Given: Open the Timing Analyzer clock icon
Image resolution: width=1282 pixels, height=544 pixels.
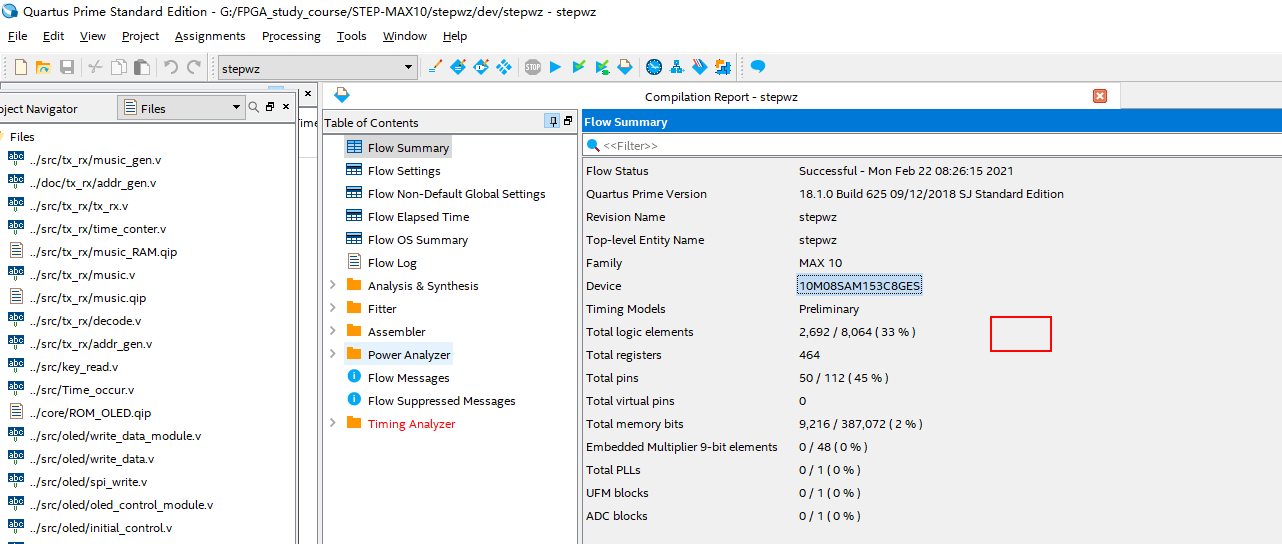Looking at the screenshot, I should [654, 67].
